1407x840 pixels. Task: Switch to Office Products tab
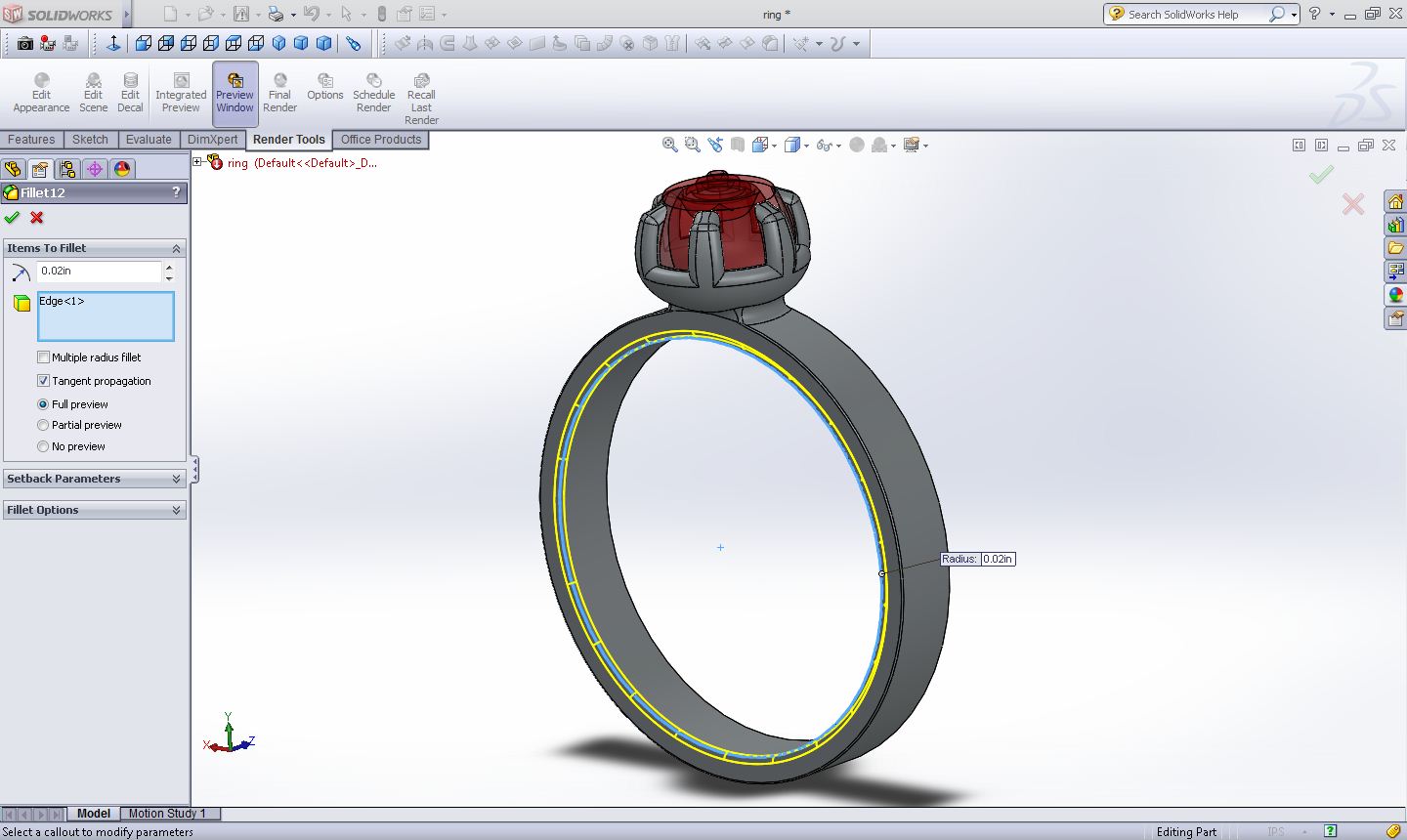[381, 140]
